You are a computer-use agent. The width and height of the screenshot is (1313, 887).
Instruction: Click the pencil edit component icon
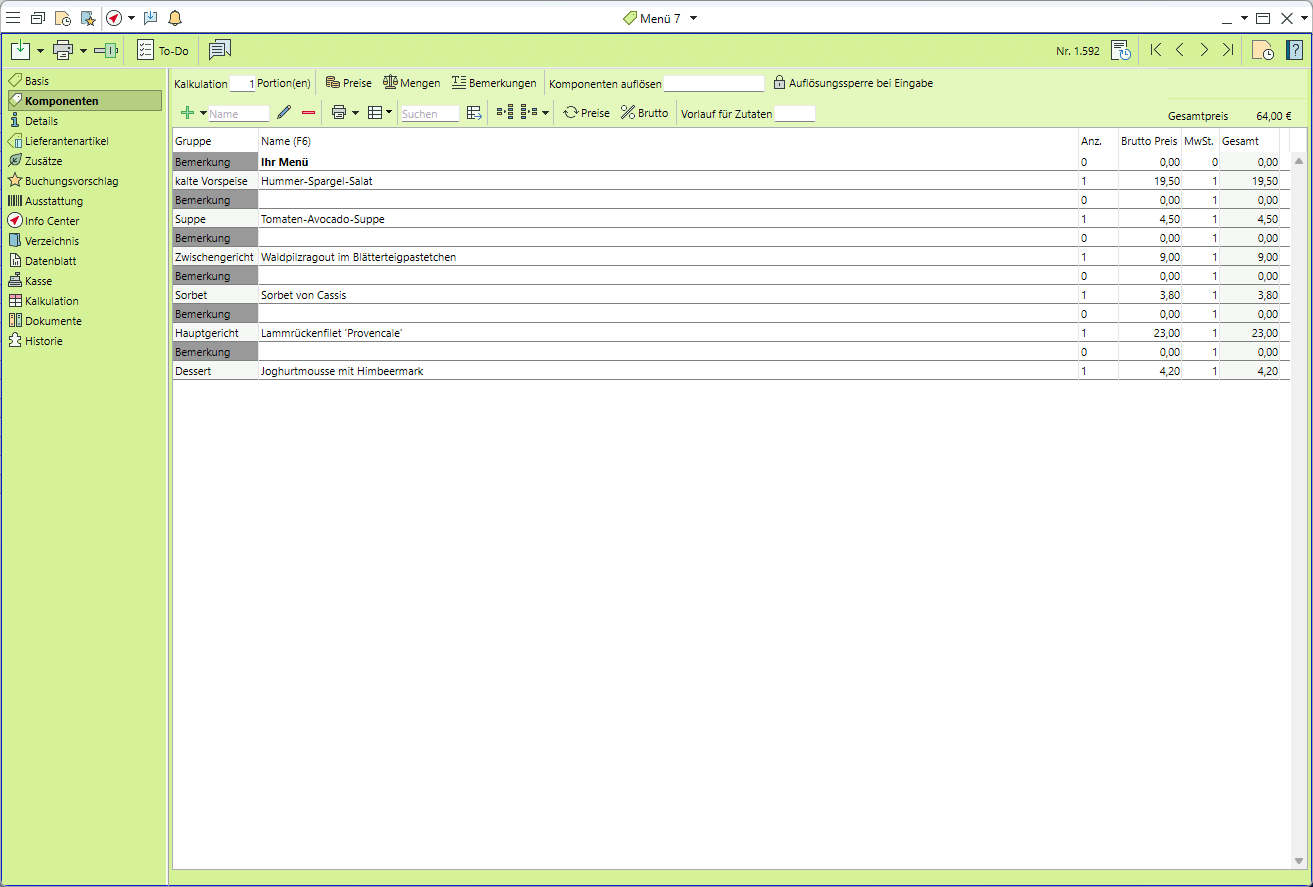coord(284,113)
